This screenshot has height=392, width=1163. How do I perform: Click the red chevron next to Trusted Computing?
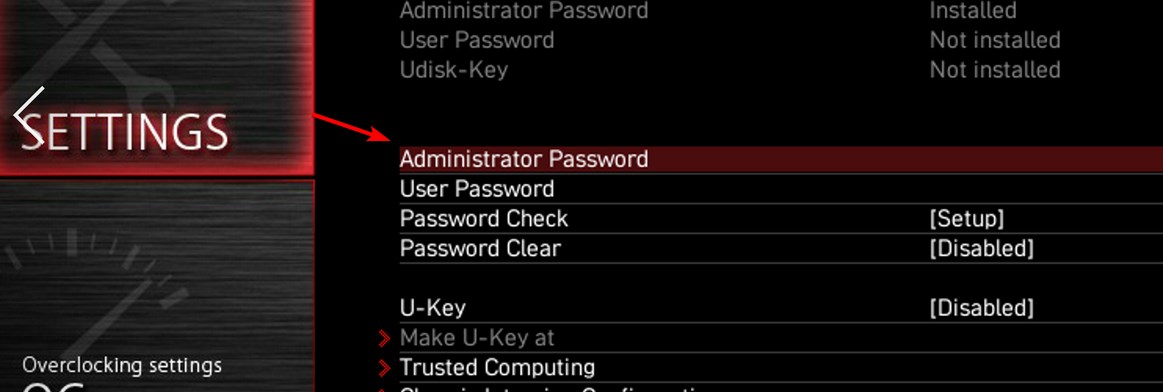[x=384, y=368]
